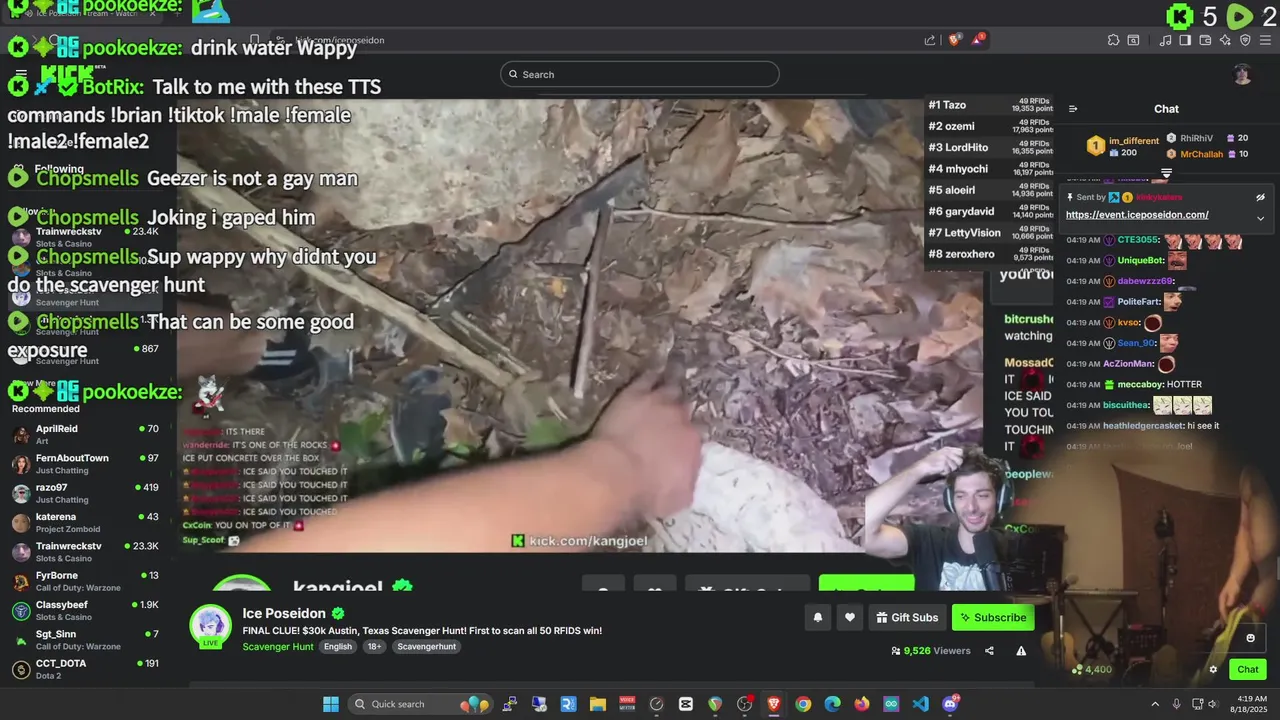
Task: Select the 18+ stream tag
Action: (374, 647)
